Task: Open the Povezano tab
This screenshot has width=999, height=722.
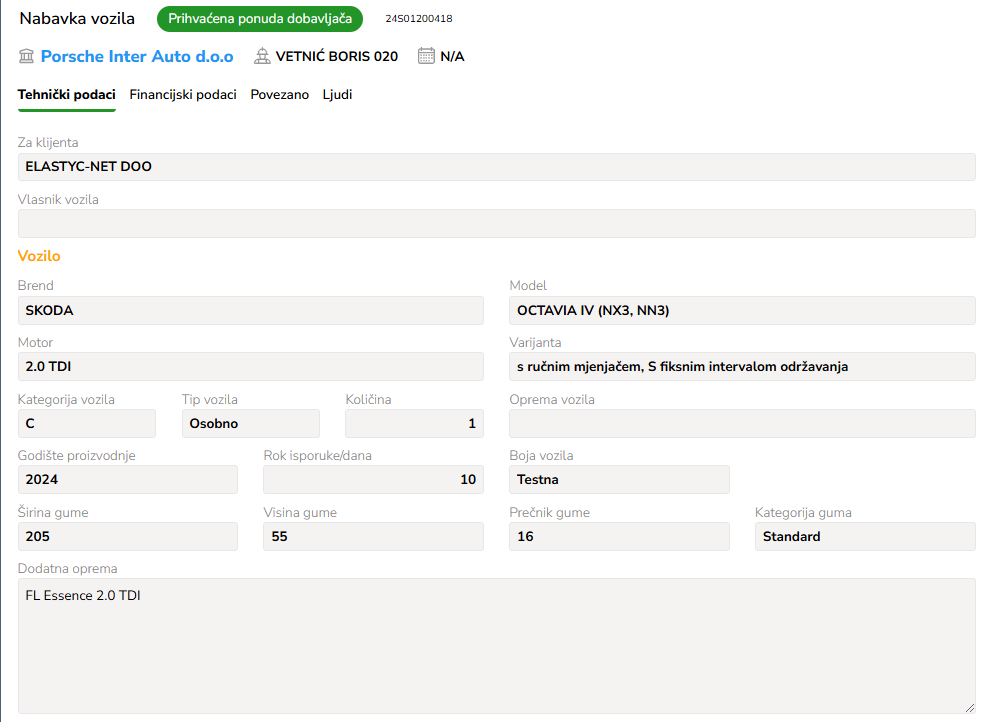Action: (x=280, y=94)
